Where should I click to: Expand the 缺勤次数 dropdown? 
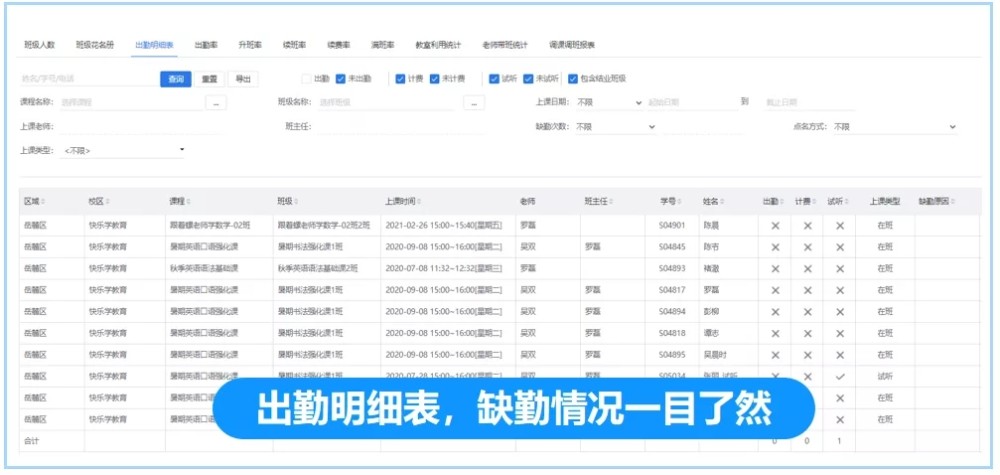tap(615, 127)
